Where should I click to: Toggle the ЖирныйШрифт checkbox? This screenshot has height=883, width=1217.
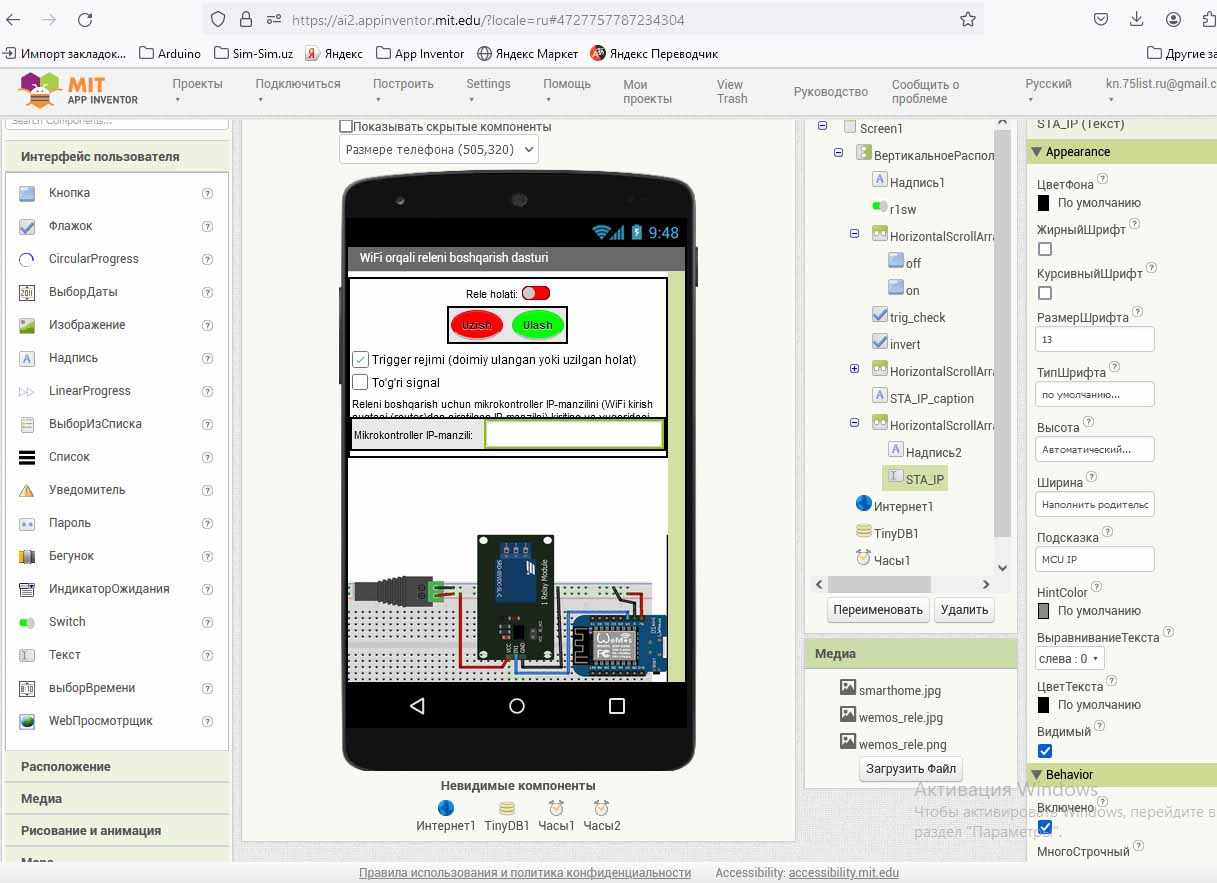1045,249
